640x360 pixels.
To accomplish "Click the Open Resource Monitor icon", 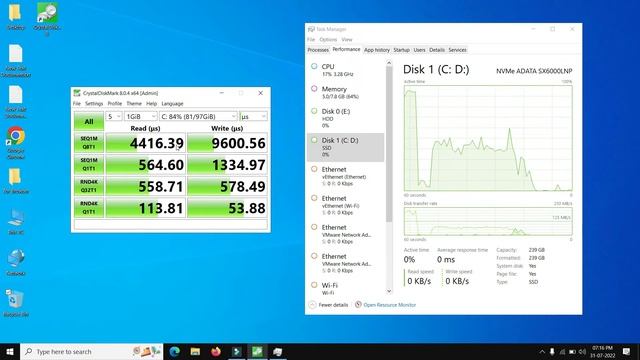I will tap(358, 304).
